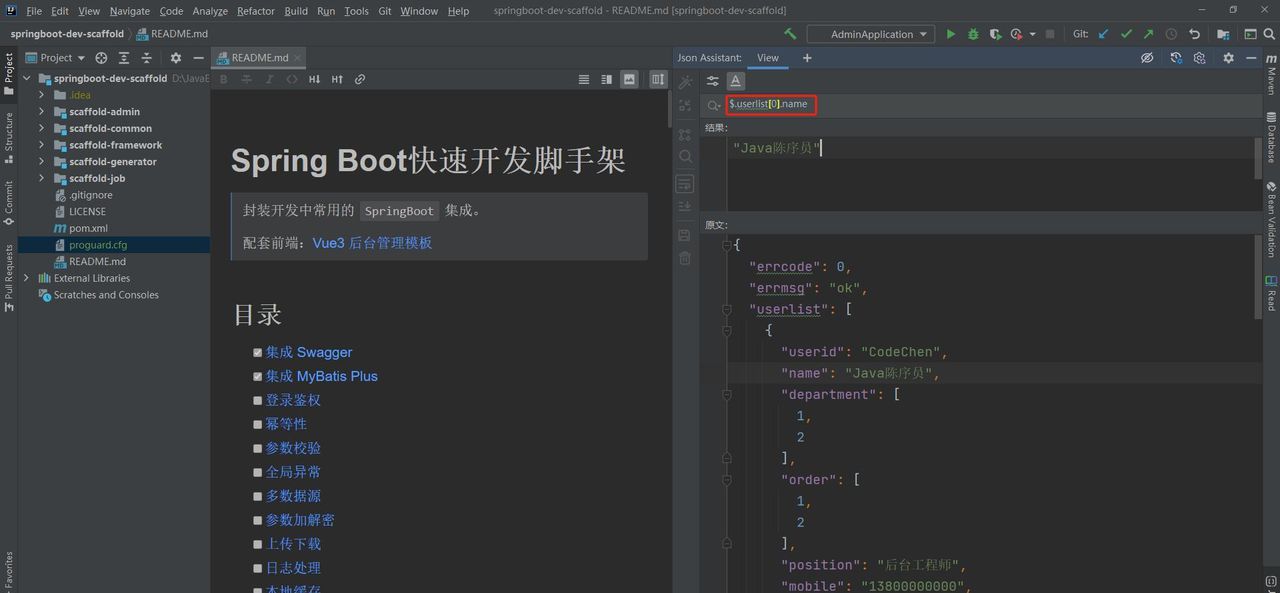Switch editor to preview-only mode icon
This screenshot has height=593, width=1280.
click(628, 78)
